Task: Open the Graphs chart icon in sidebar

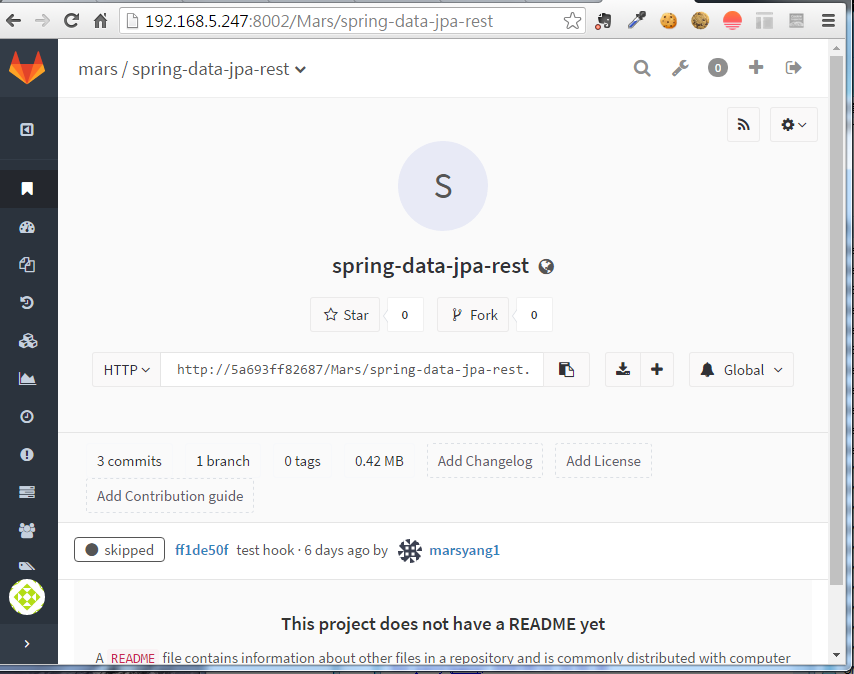Action: tap(27, 378)
